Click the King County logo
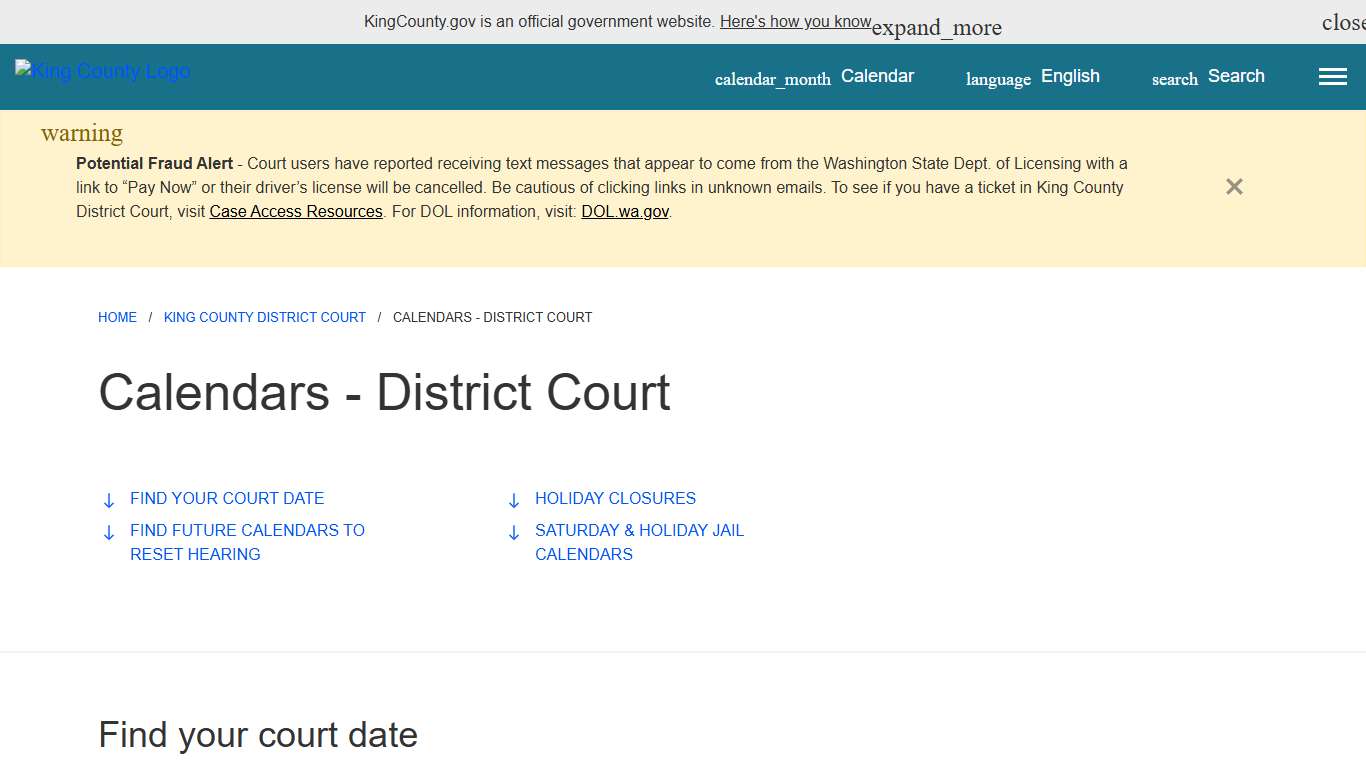 [x=101, y=70]
